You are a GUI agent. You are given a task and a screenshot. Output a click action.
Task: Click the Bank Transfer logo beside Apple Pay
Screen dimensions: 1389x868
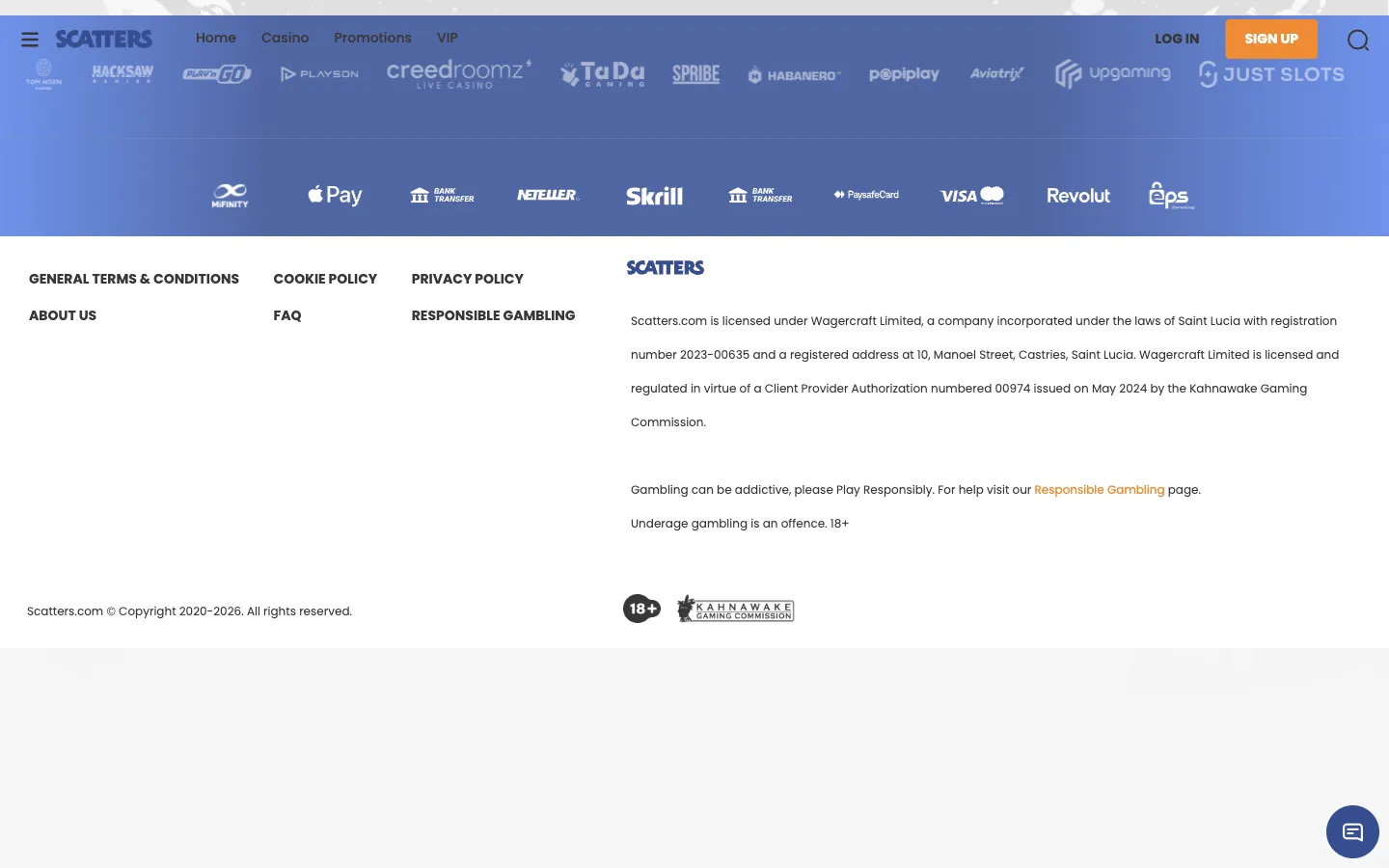[442, 195]
